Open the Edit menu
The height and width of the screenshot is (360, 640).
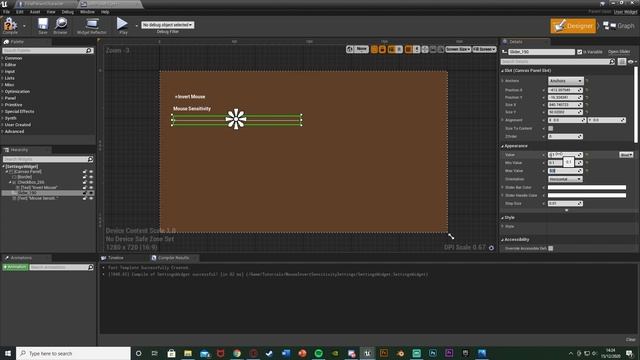coord(20,12)
